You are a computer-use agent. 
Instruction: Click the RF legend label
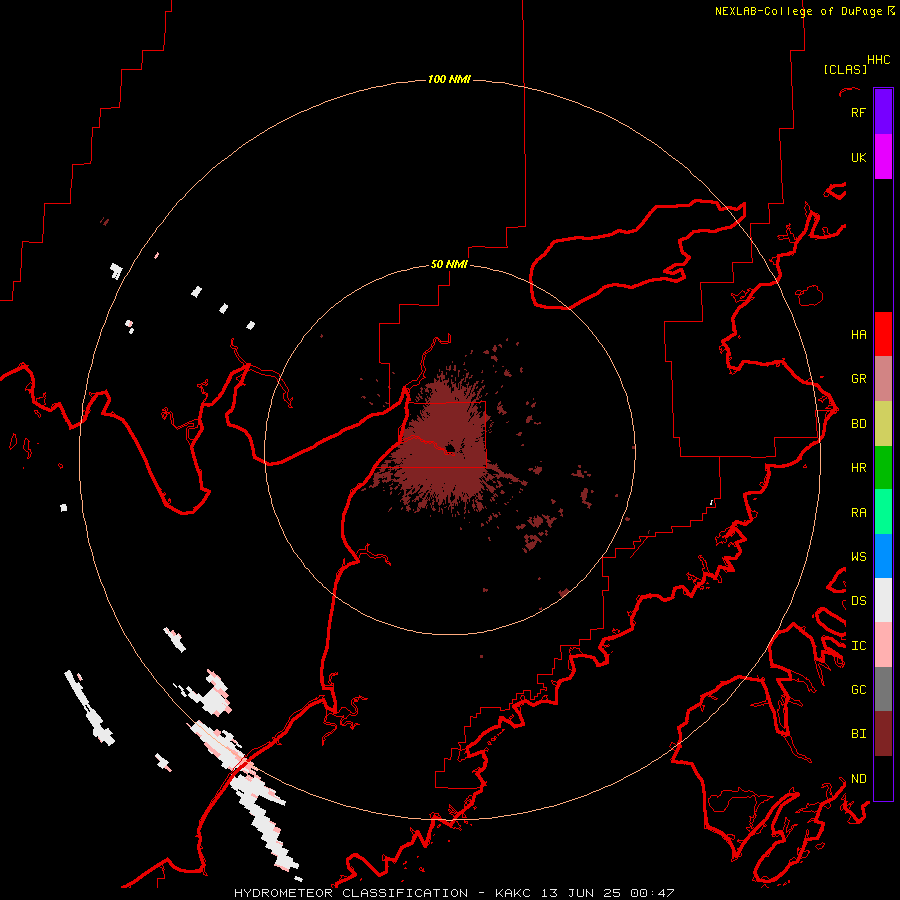pos(858,112)
